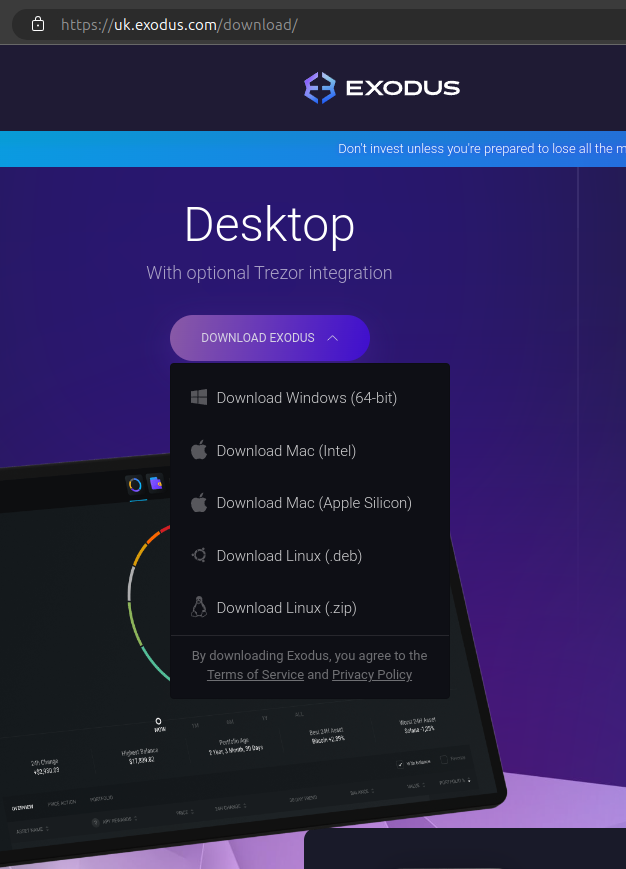Click the EXODUS wordmark in header

pyautogui.click(x=403, y=88)
